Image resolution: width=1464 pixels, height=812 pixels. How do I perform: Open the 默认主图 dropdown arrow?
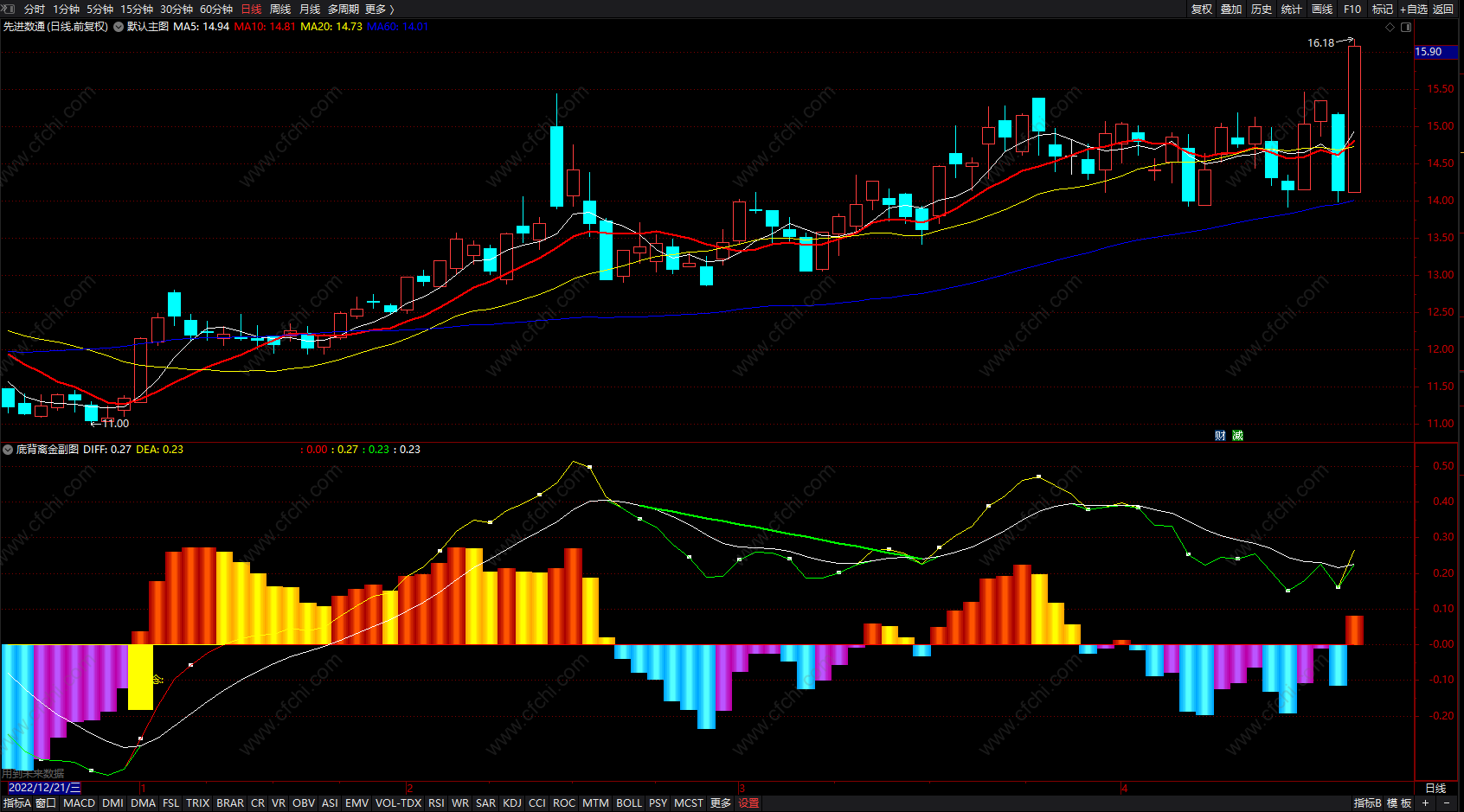[x=119, y=27]
